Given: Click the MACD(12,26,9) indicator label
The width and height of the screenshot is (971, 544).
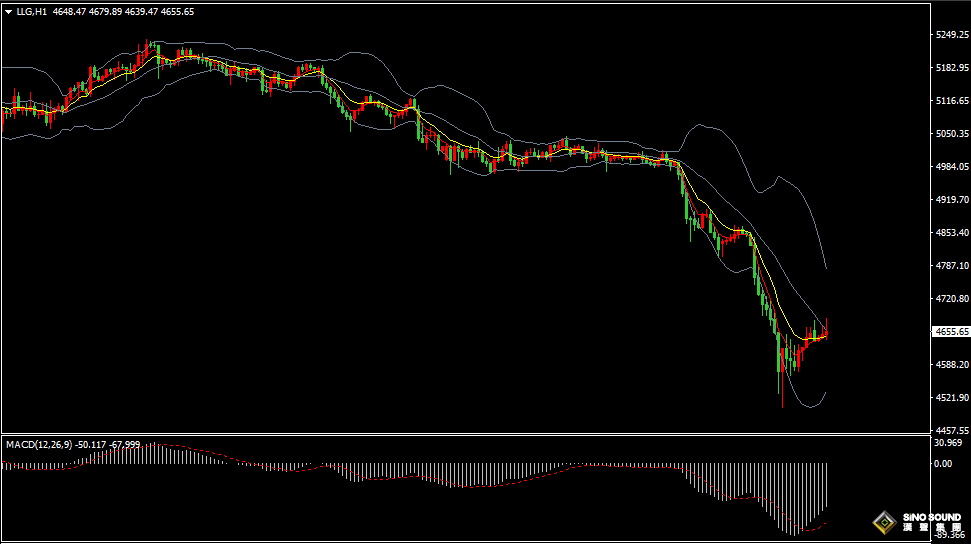Looking at the screenshot, I should pos(40,443).
